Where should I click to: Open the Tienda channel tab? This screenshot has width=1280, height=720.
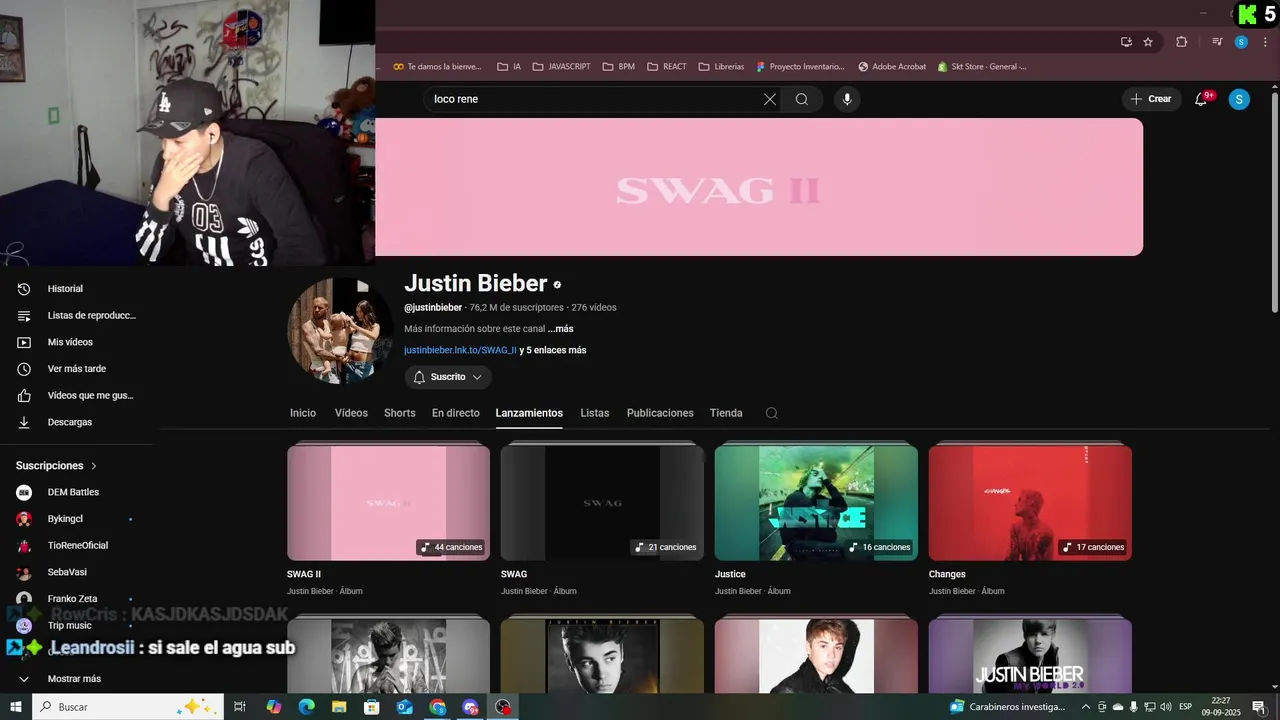726,413
